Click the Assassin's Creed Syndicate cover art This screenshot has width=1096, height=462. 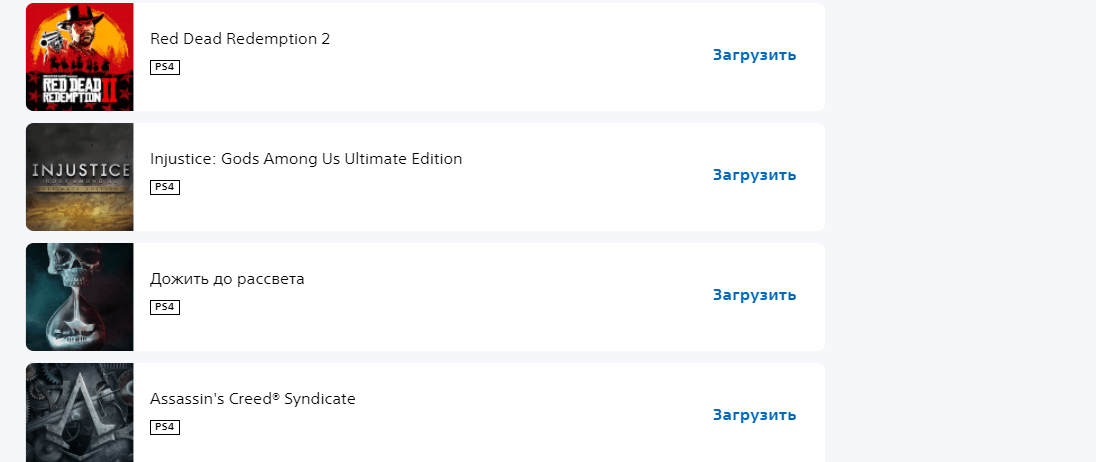point(79,412)
